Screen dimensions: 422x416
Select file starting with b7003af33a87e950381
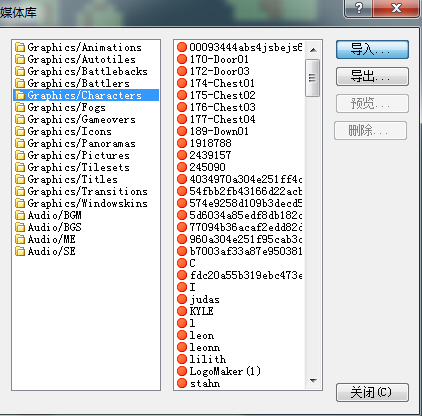pyautogui.click(x=246, y=251)
